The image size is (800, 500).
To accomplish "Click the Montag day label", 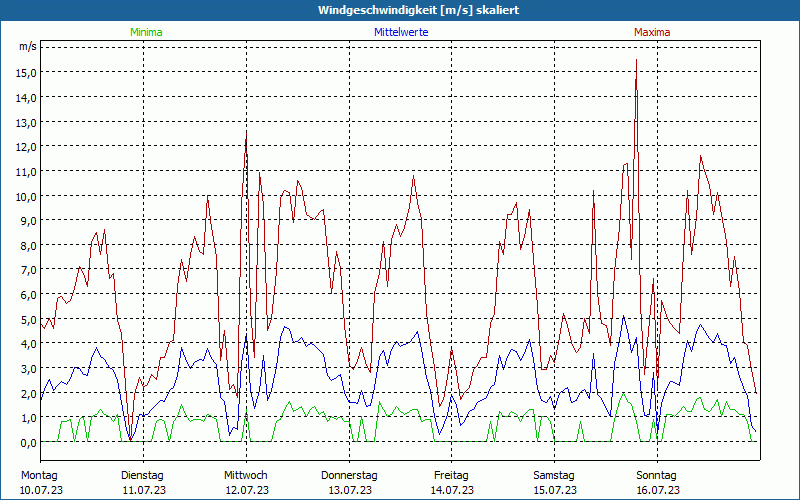I will (x=39, y=475).
